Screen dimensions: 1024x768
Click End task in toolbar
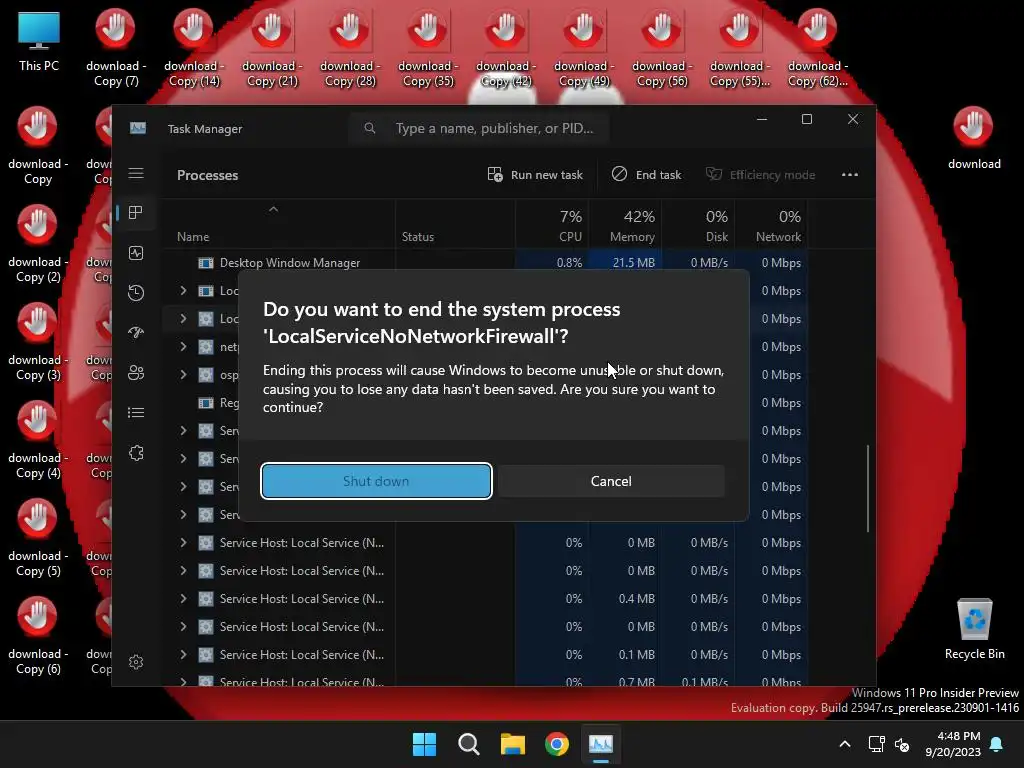point(647,175)
